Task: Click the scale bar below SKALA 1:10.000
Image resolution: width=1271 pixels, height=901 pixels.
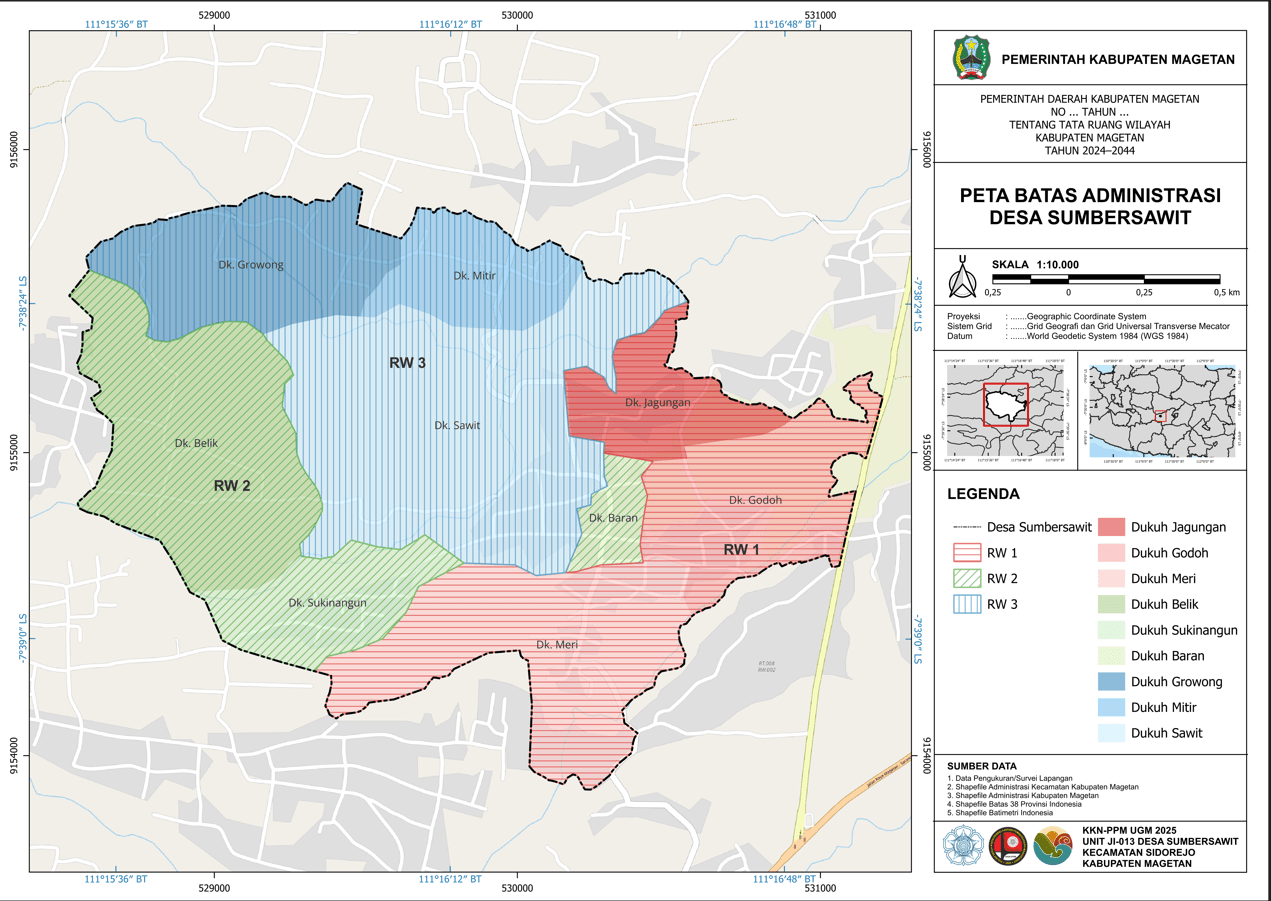Action: (1105, 278)
